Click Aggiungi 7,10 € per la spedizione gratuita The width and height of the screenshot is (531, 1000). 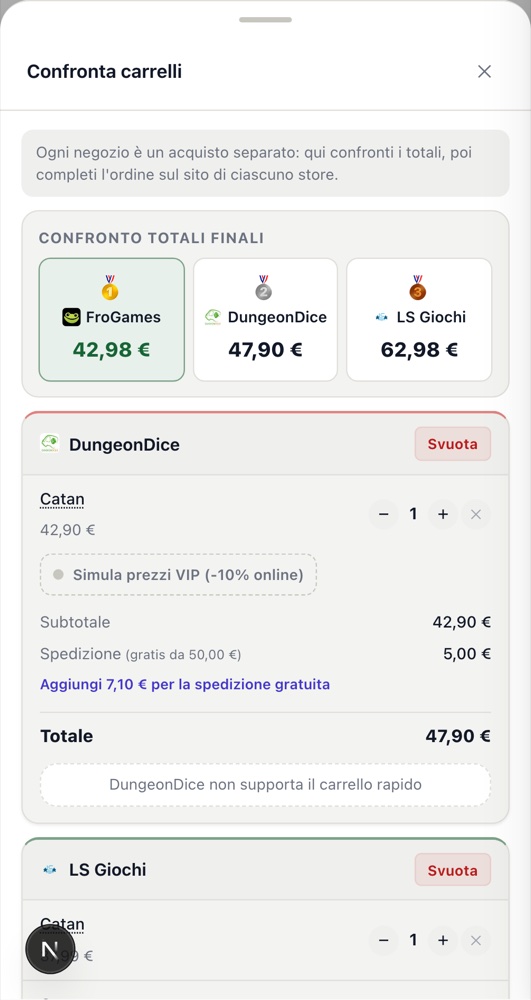click(185, 684)
